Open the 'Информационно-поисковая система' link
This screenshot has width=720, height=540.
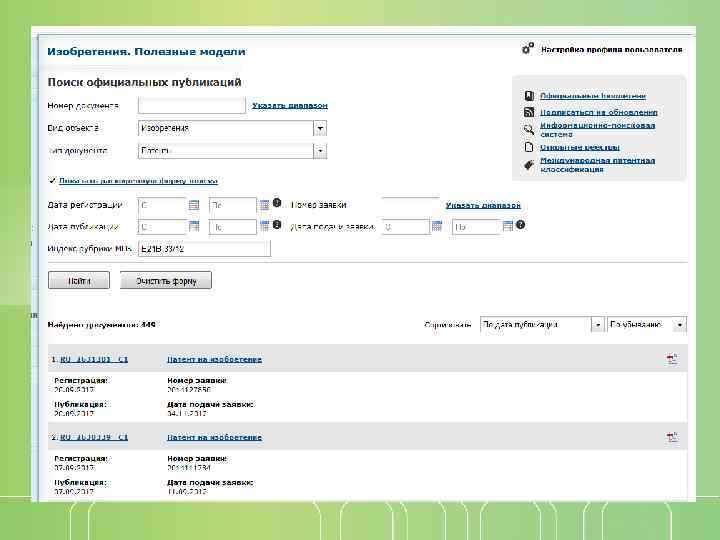(x=597, y=129)
